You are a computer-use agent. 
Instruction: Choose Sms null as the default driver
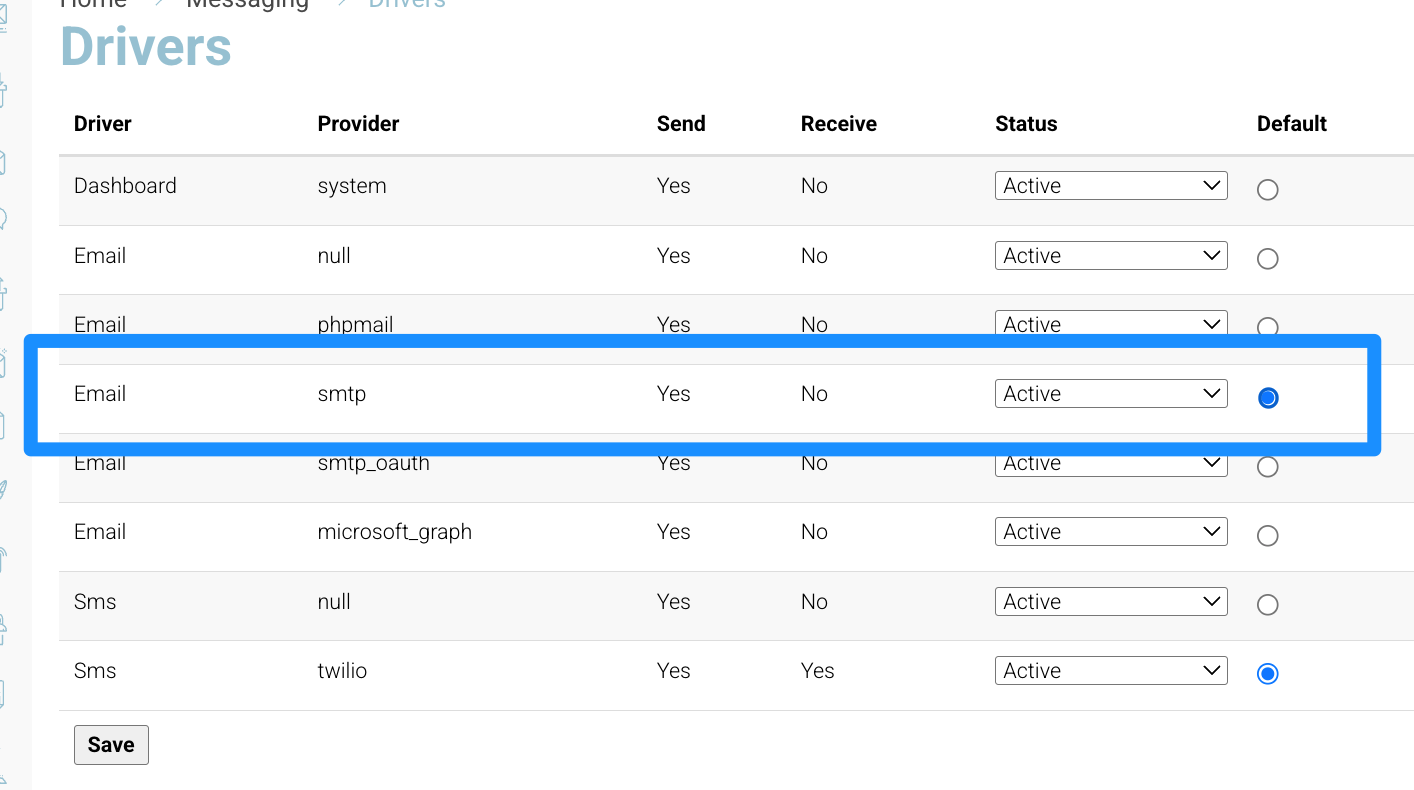pos(1267,605)
